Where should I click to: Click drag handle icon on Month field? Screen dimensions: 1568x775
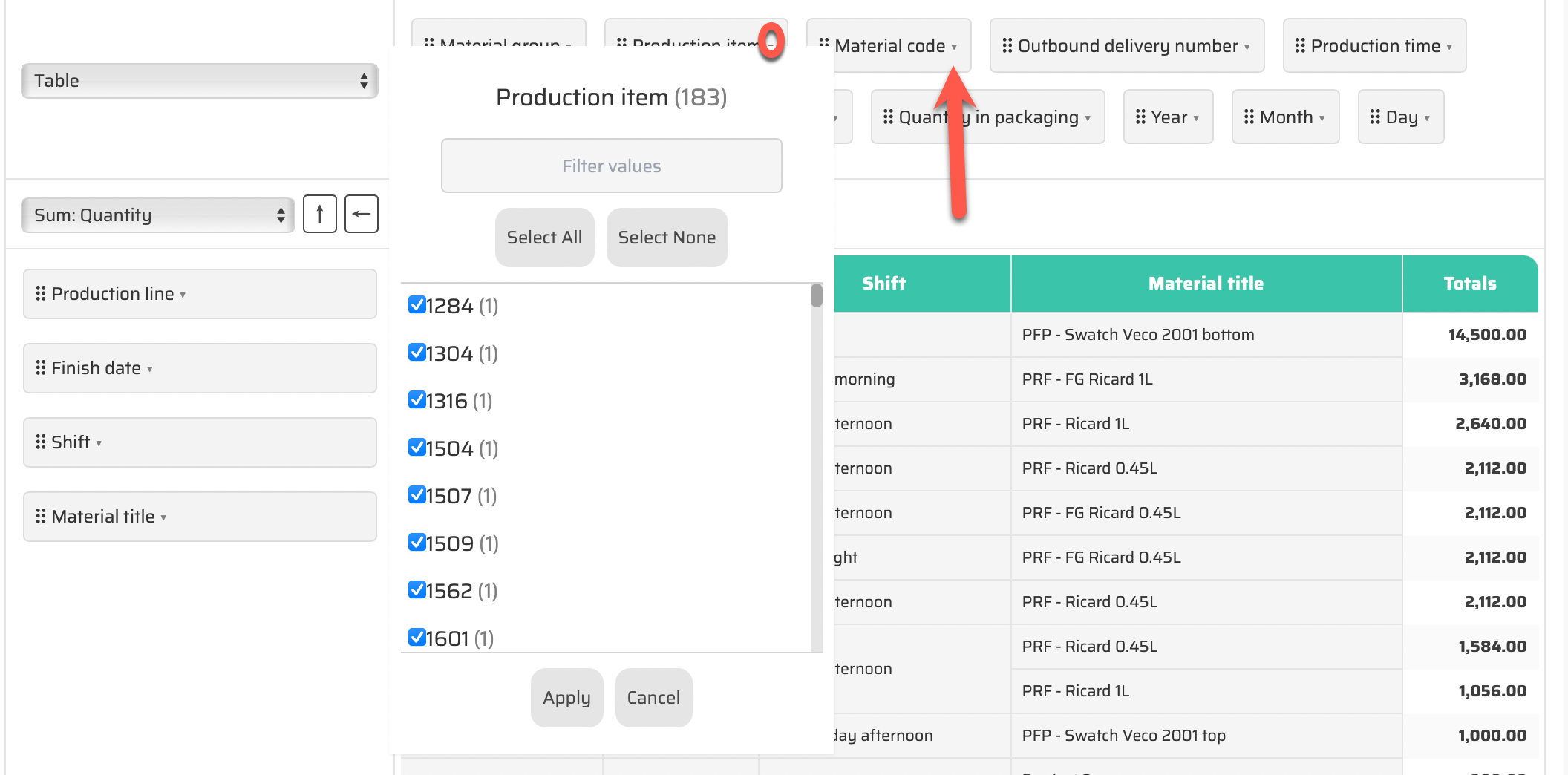click(x=1249, y=117)
